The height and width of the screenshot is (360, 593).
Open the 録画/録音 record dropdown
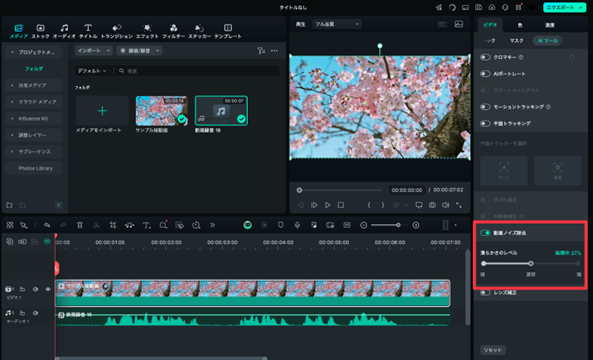139,51
